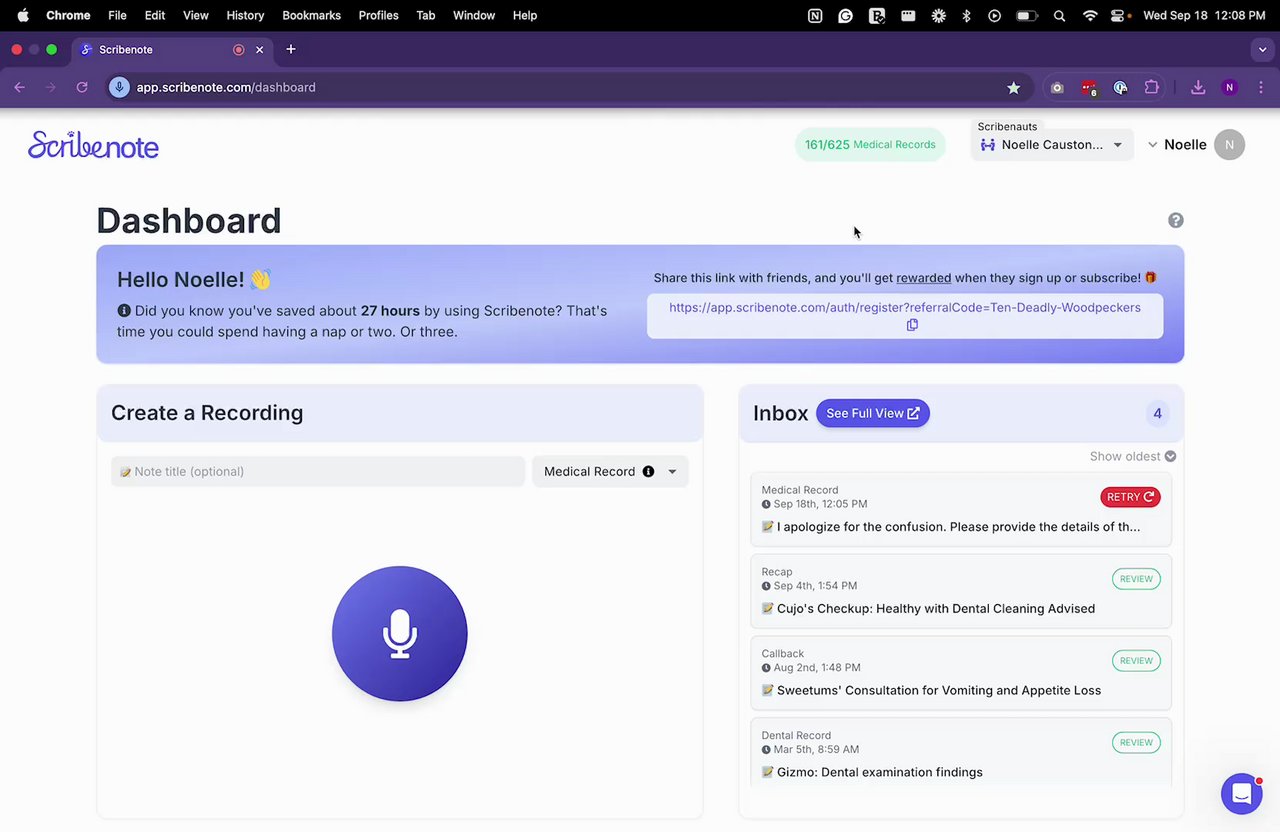The width and height of the screenshot is (1280, 832).
Task: Expand the Noelle account menu chevron
Action: pyautogui.click(x=1153, y=145)
